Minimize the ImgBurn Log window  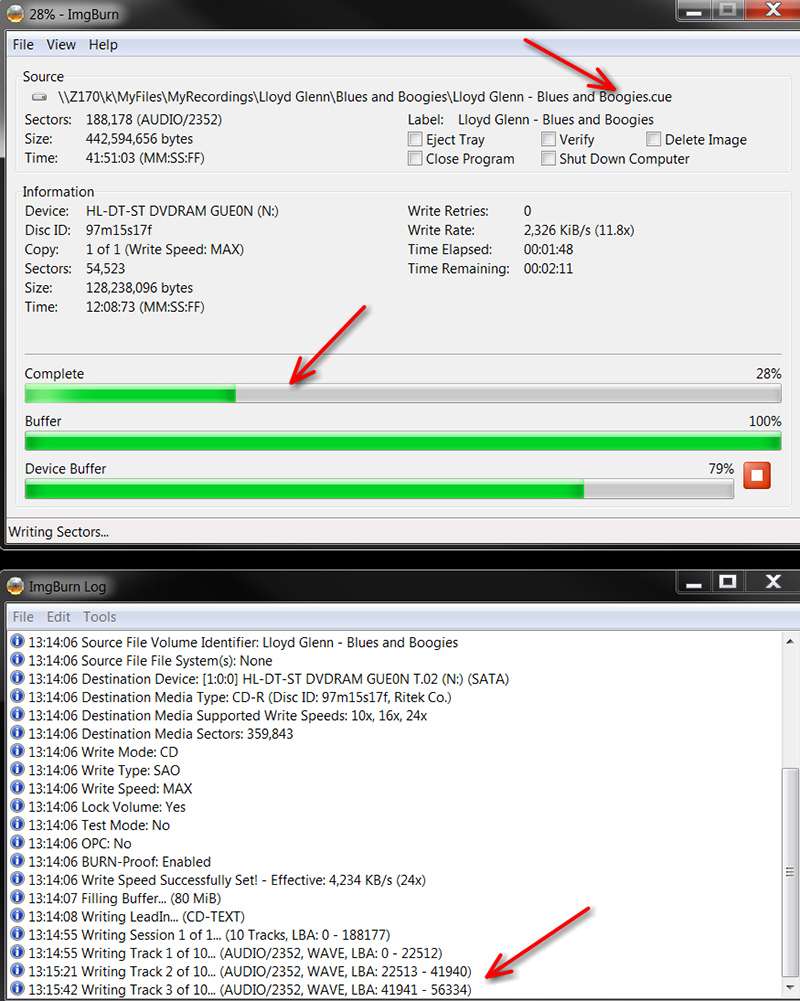[694, 582]
